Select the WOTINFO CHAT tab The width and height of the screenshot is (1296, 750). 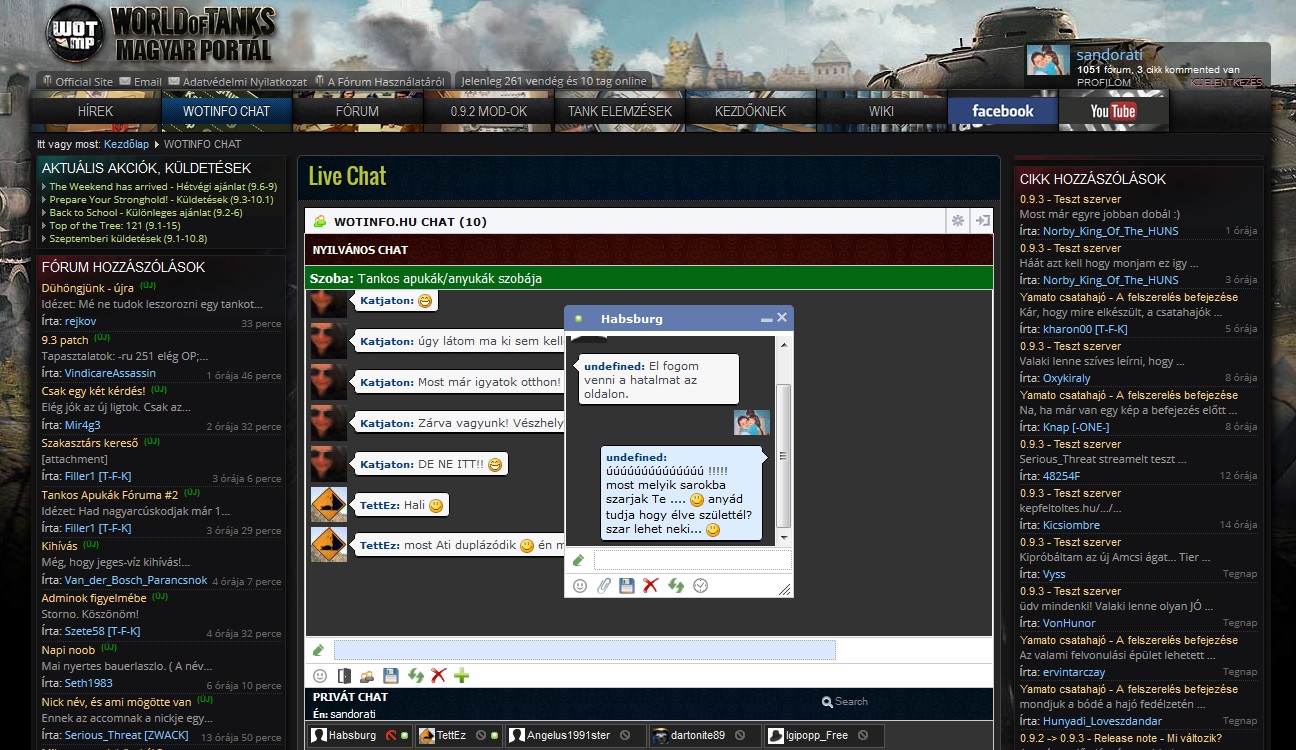pos(227,111)
